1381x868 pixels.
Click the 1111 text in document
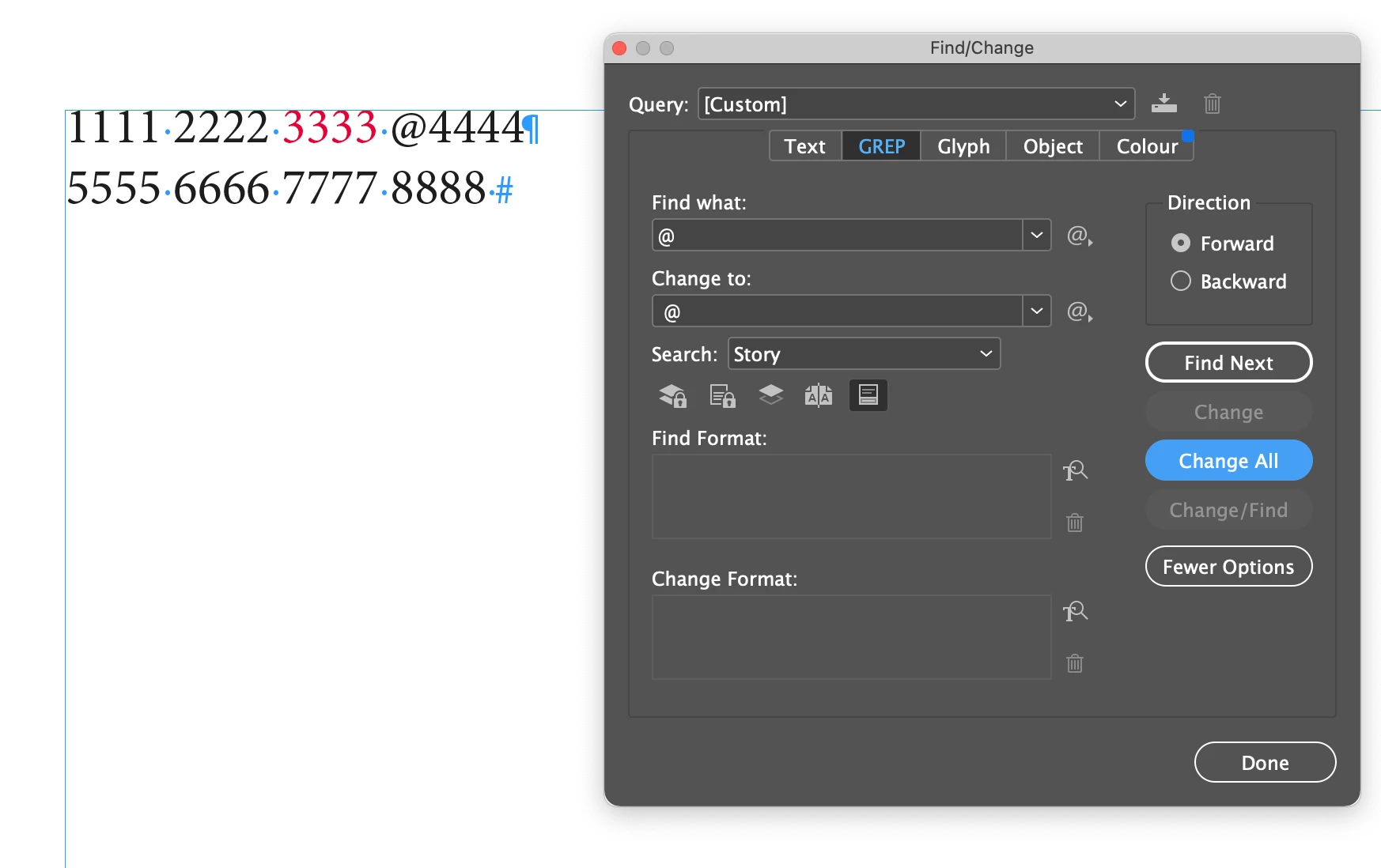coord(114,127)
